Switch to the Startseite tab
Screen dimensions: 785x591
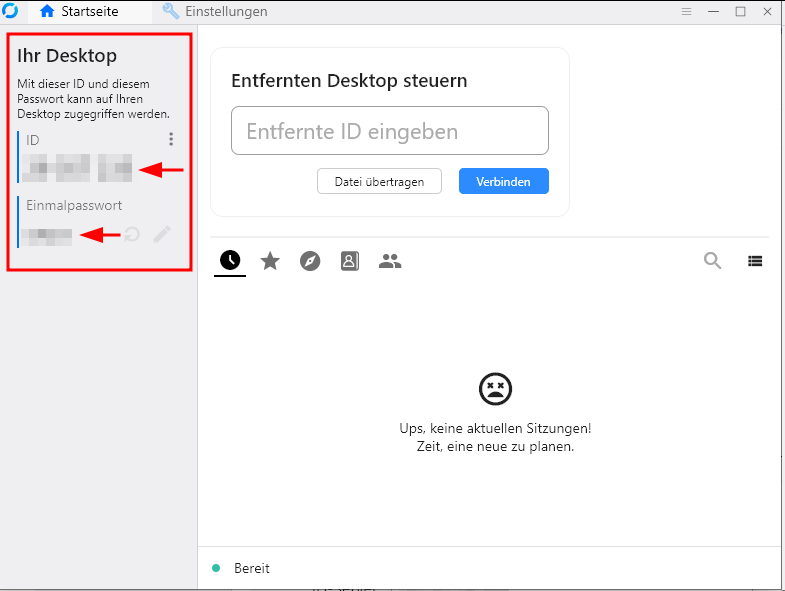[79, 12]
